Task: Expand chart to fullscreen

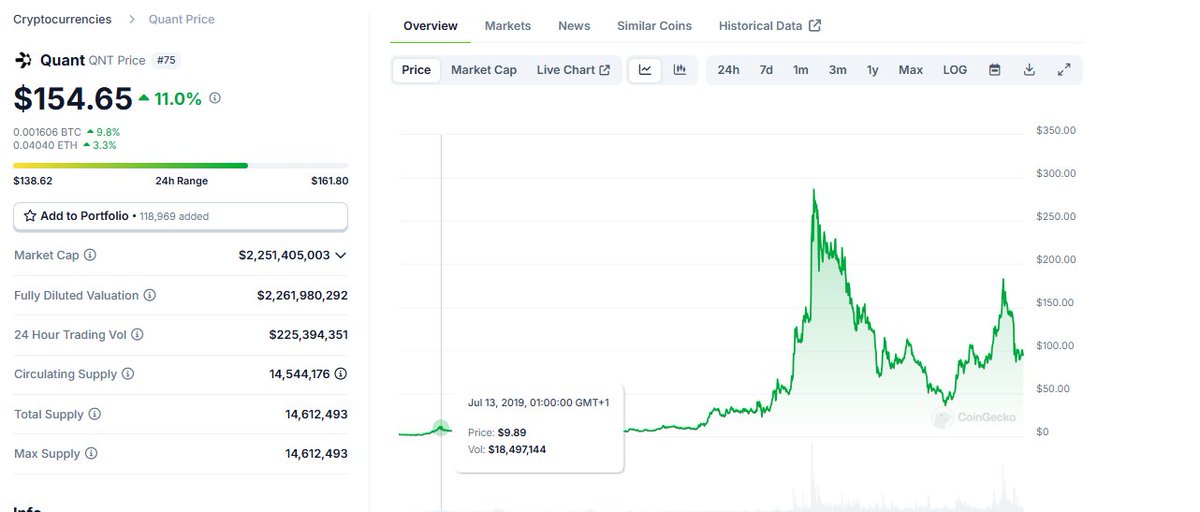Action: (1064, 70)
